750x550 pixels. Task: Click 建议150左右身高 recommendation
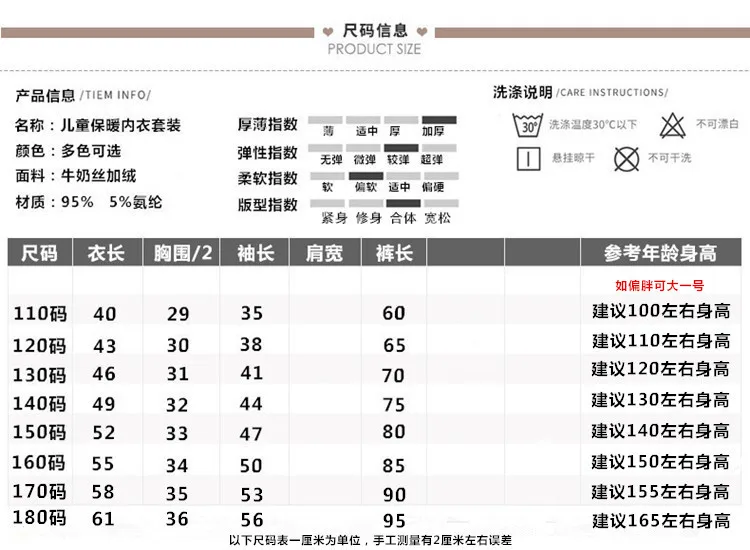pos(660,462)
